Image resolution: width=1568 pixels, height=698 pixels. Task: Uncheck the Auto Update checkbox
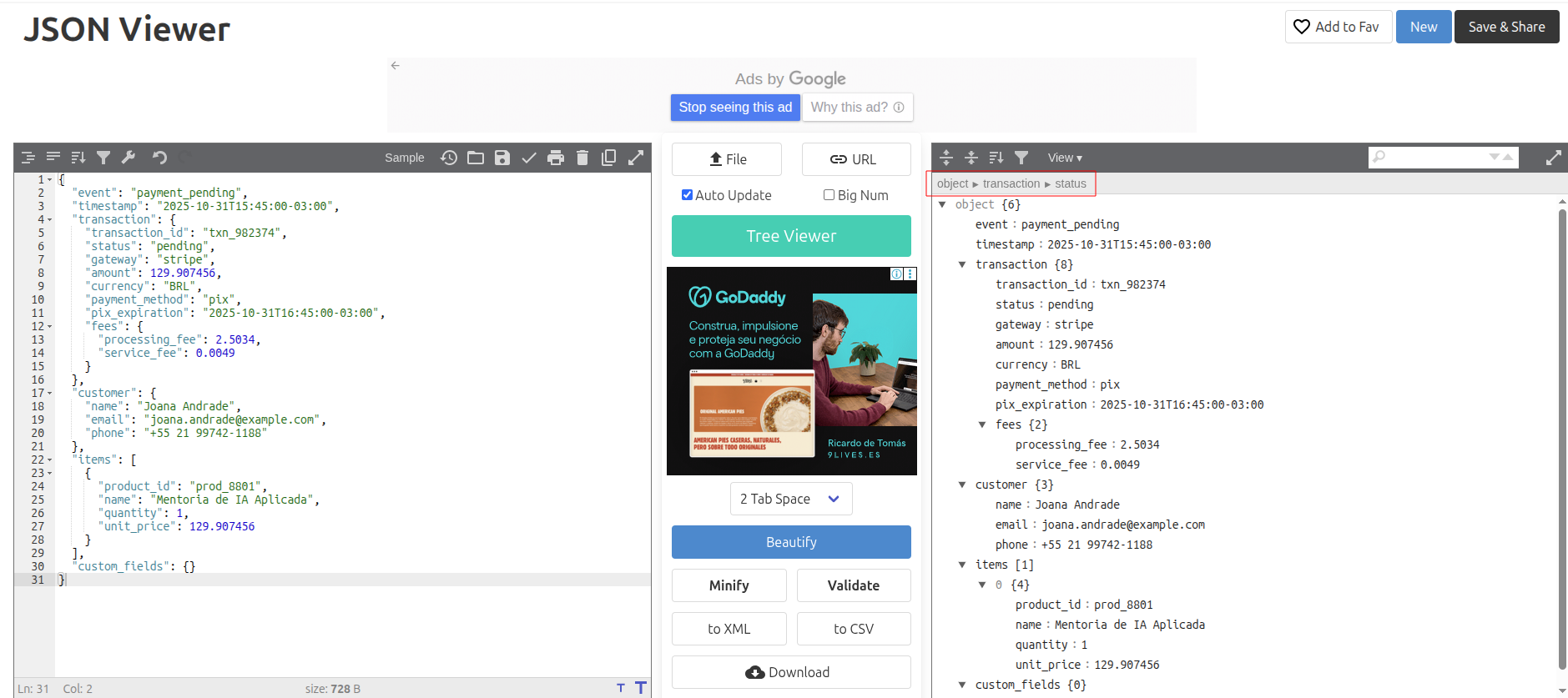point(687,195)
